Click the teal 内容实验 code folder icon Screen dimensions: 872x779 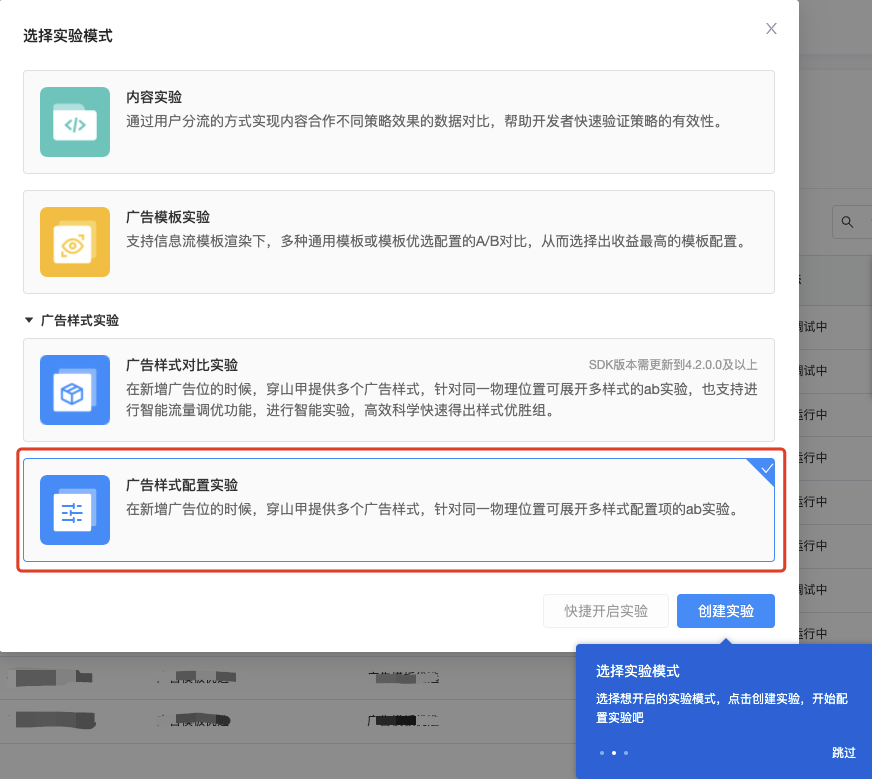[x=75, y=122]
